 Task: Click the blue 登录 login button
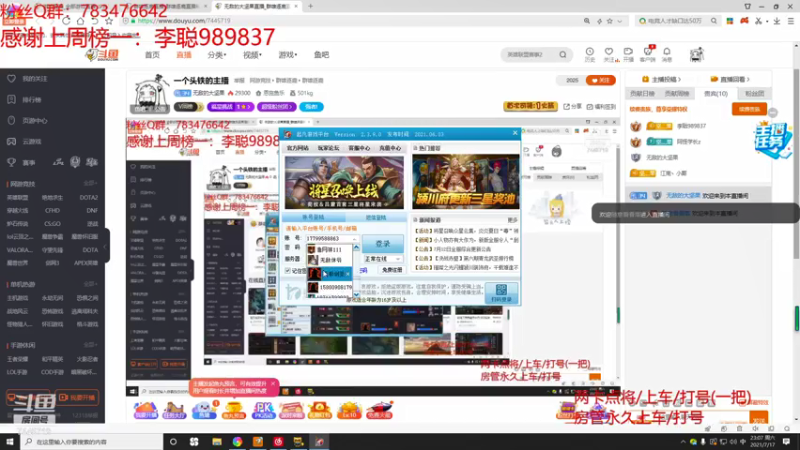click(383, 244)
